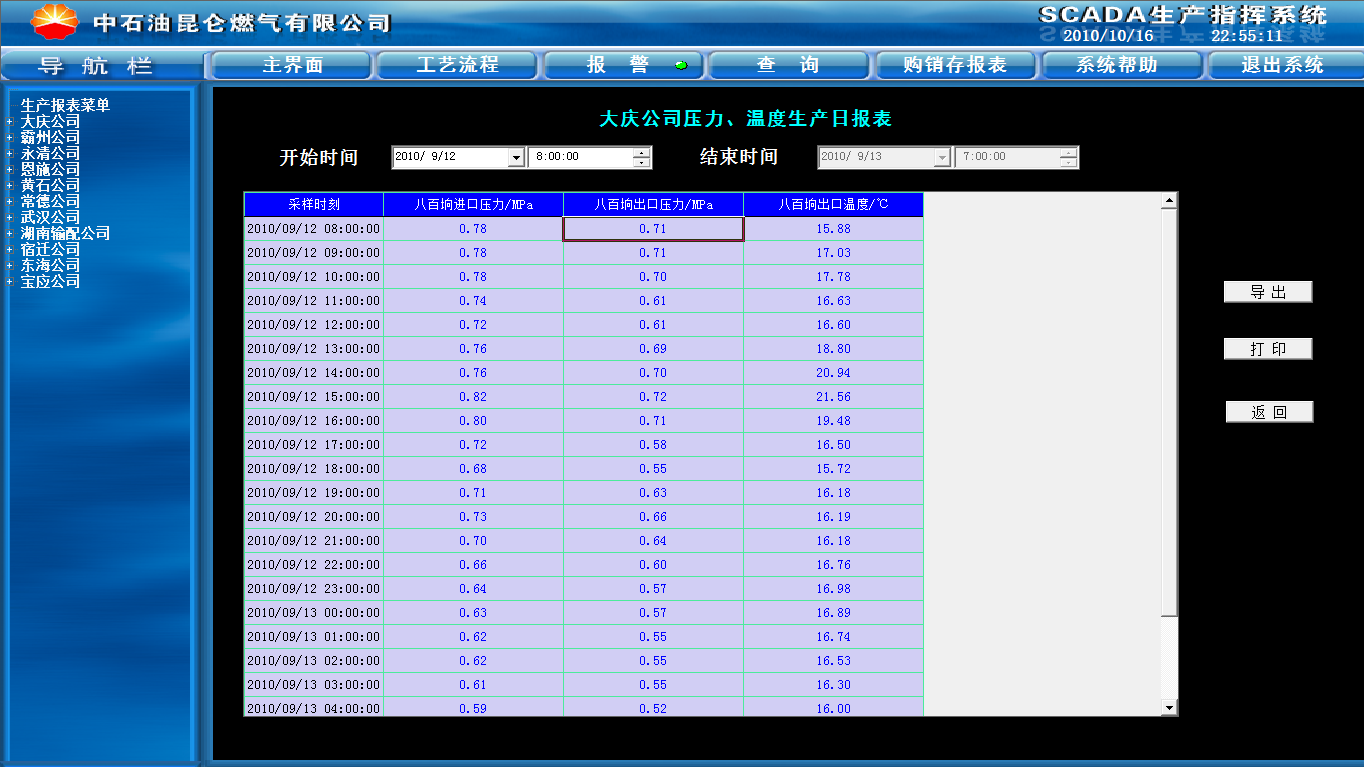Click the table scrollbar's down arrow

point(1170,708)
